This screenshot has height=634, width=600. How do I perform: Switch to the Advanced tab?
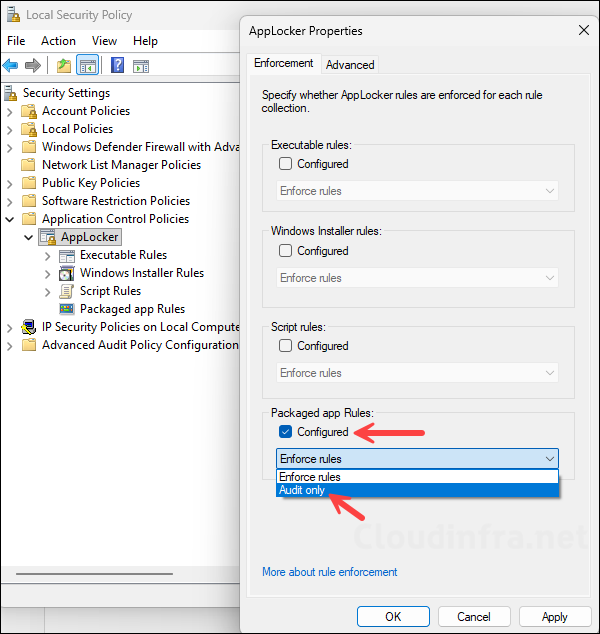[x=350, y=65]
